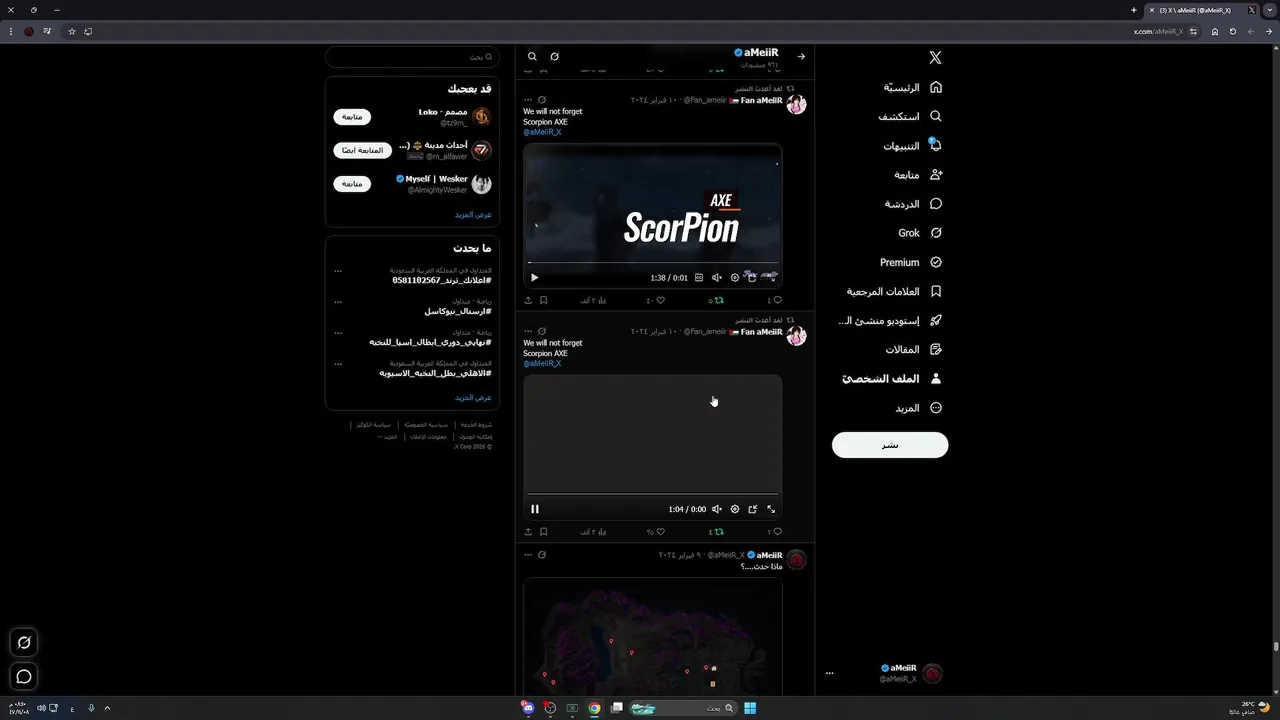Seek the ScorPion video progress bar
This screenshot has width=1280, height=720.
click(653, 263)
